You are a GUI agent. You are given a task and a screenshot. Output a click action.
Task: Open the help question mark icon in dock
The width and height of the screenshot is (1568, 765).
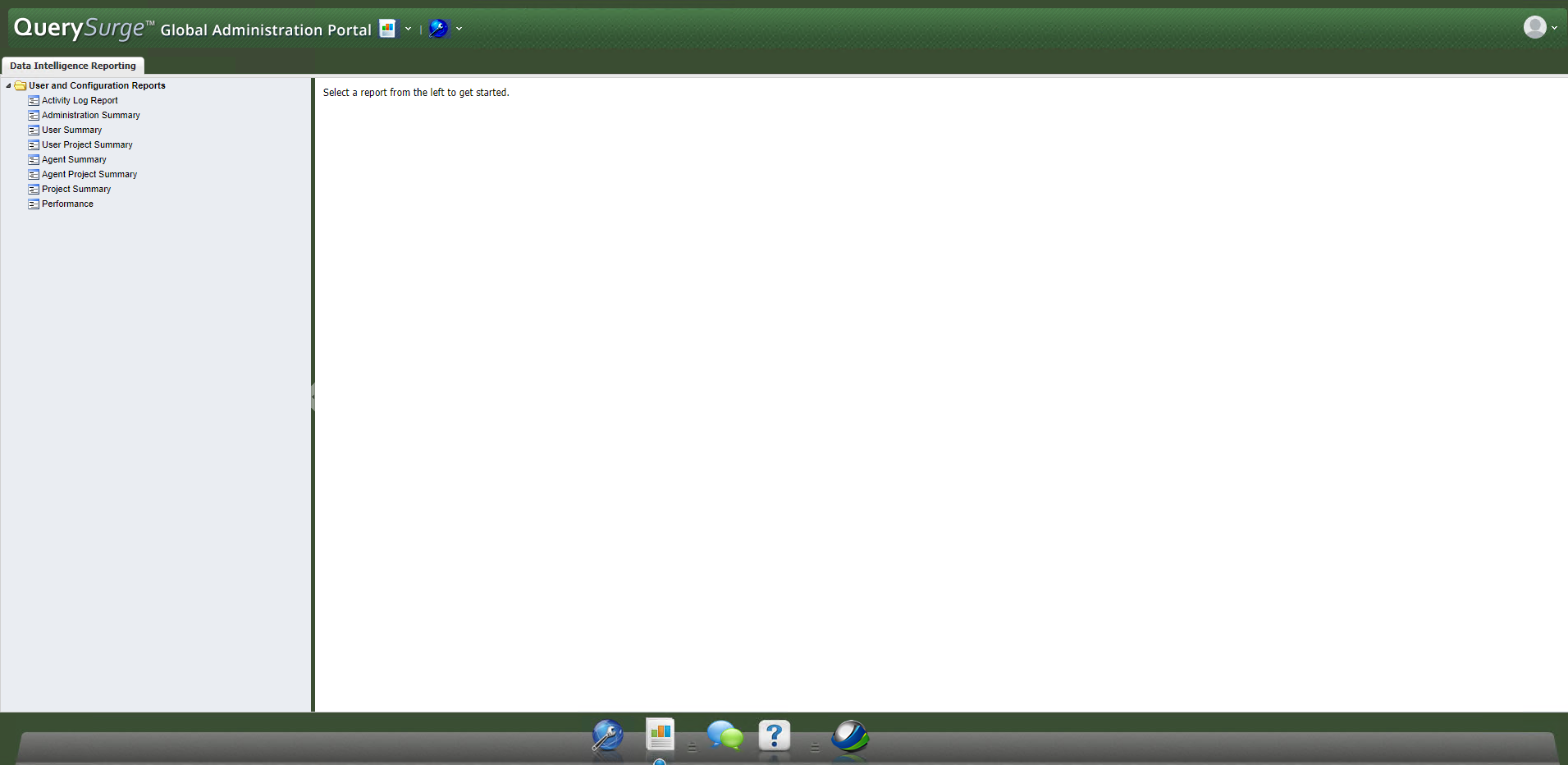[775, 735]
